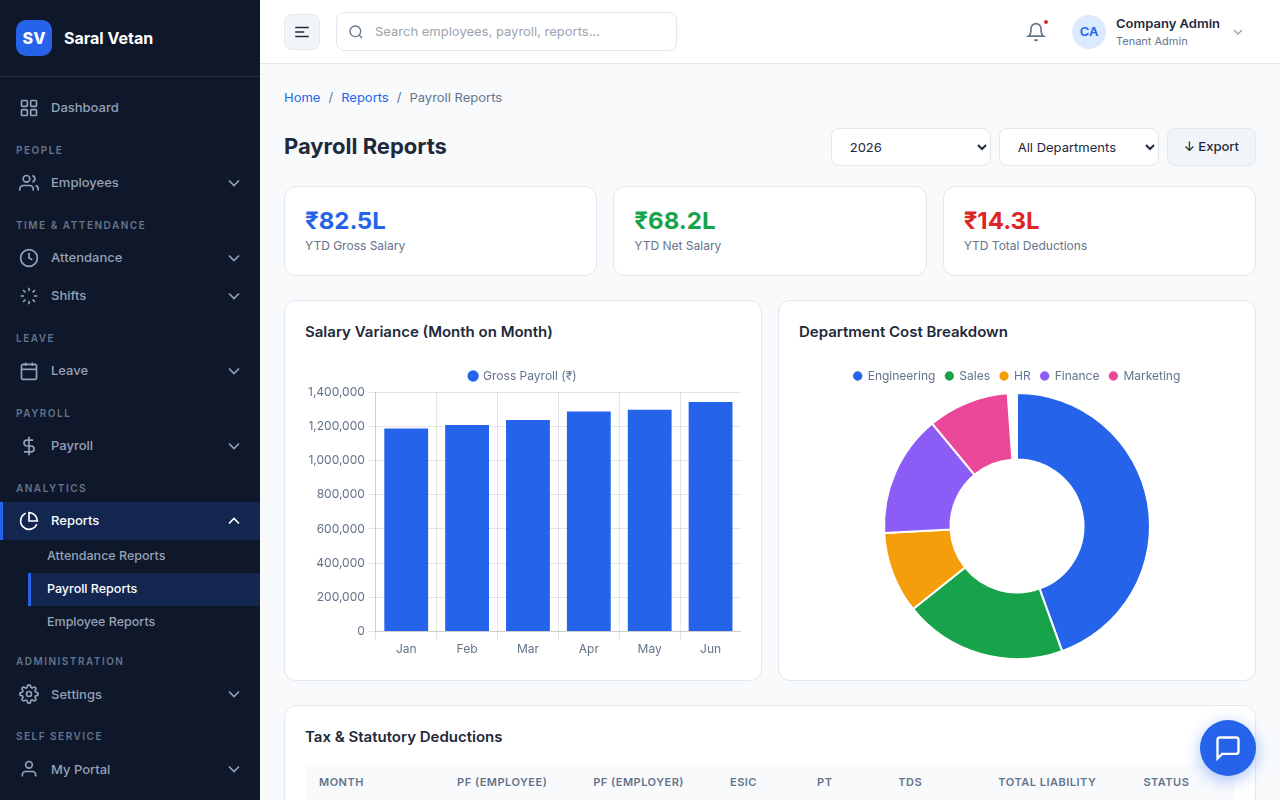This screenshot has height=800, width=1280.
Task: Click the SV logo icon
Action: (34, 38)
